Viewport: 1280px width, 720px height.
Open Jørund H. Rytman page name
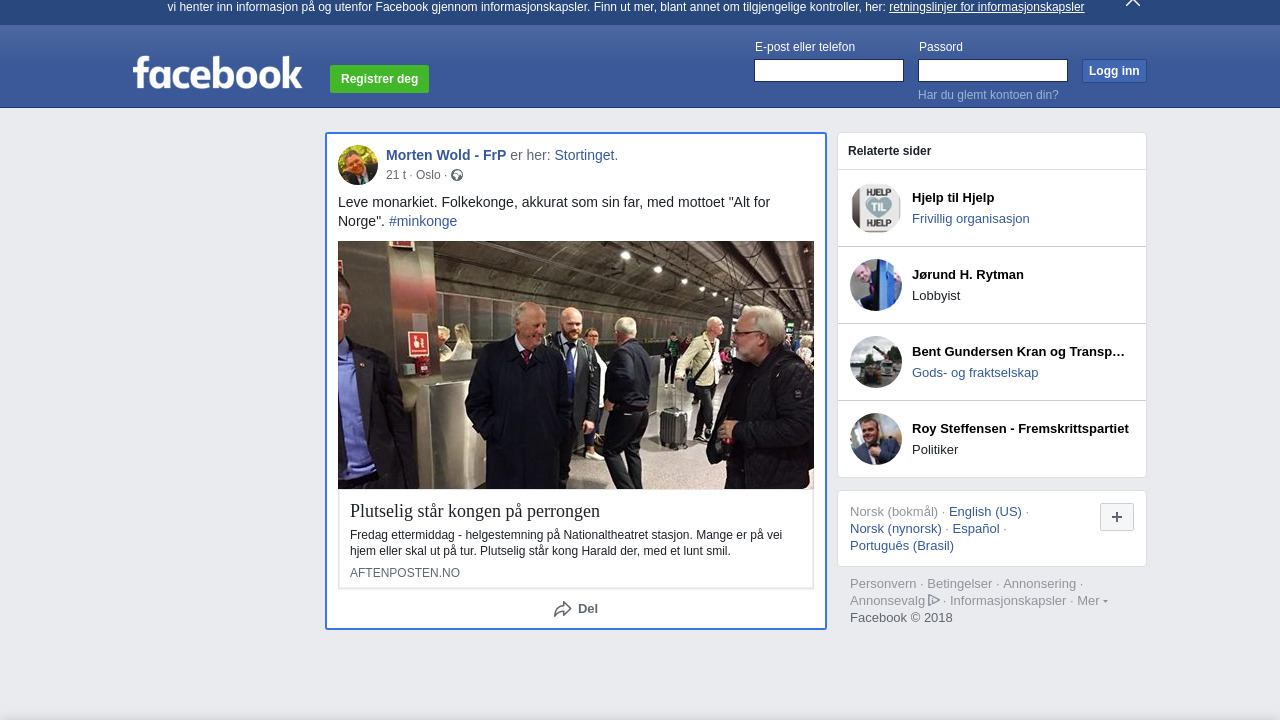coord(968,274)
